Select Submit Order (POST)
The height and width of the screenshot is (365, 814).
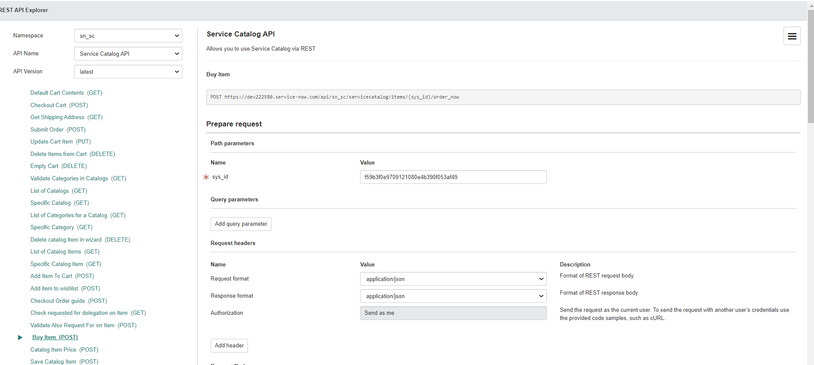[x=58, y=129]
